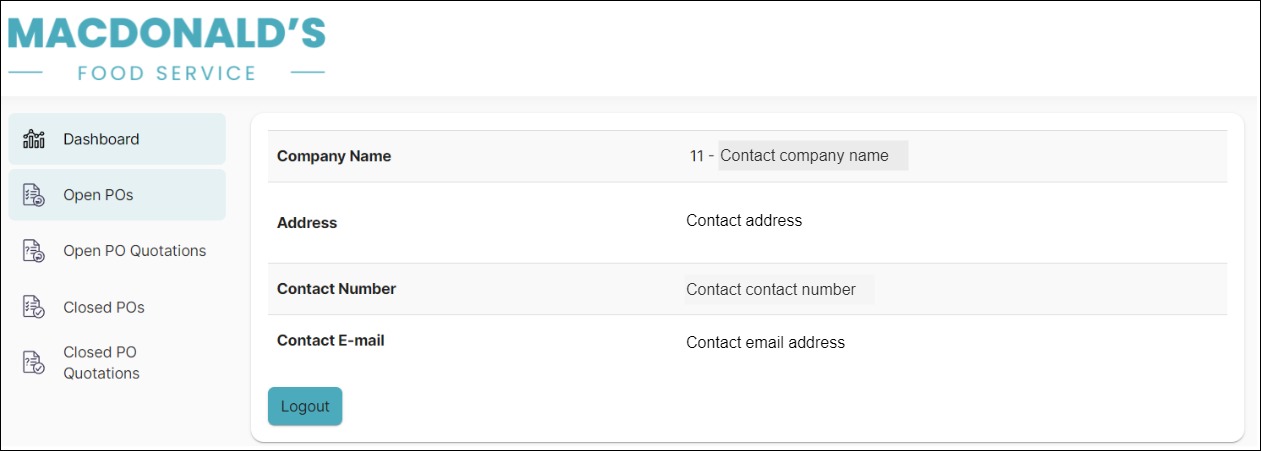
Task: Click the Contact E-mail label
Action: 331,340
